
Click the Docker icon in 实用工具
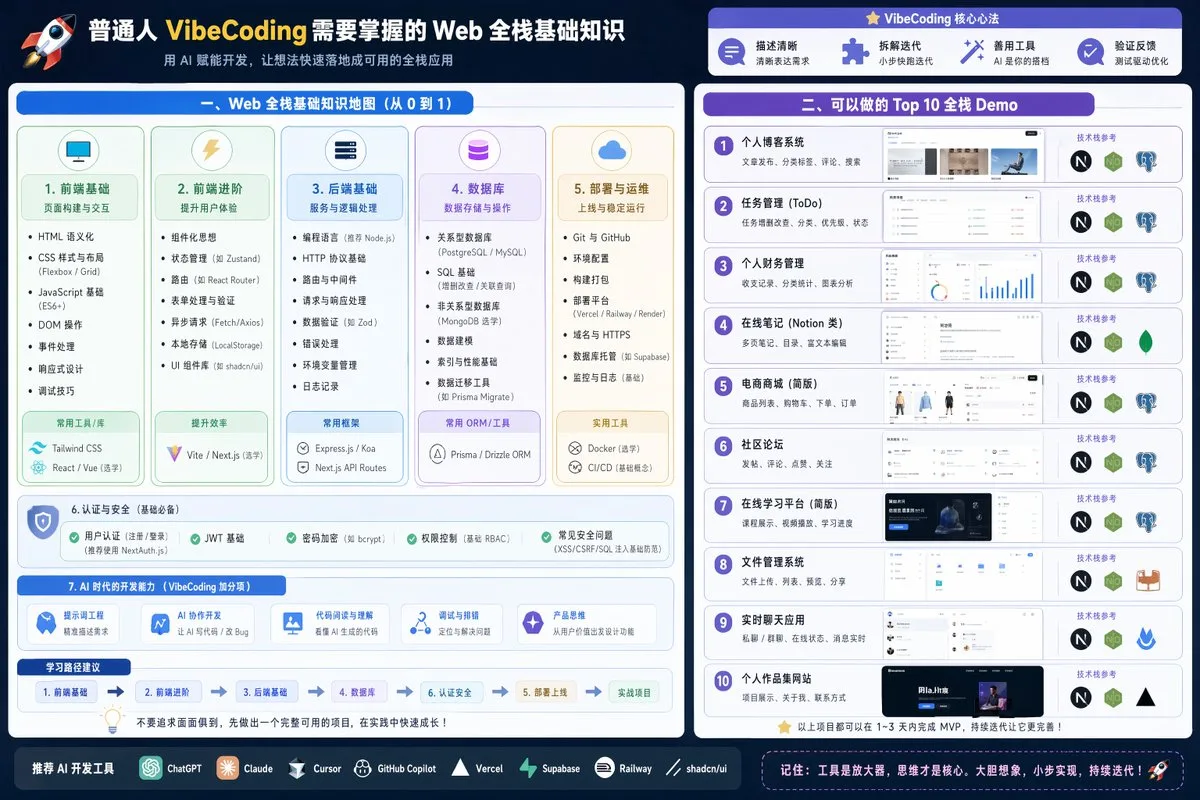(x=575, y=448)
